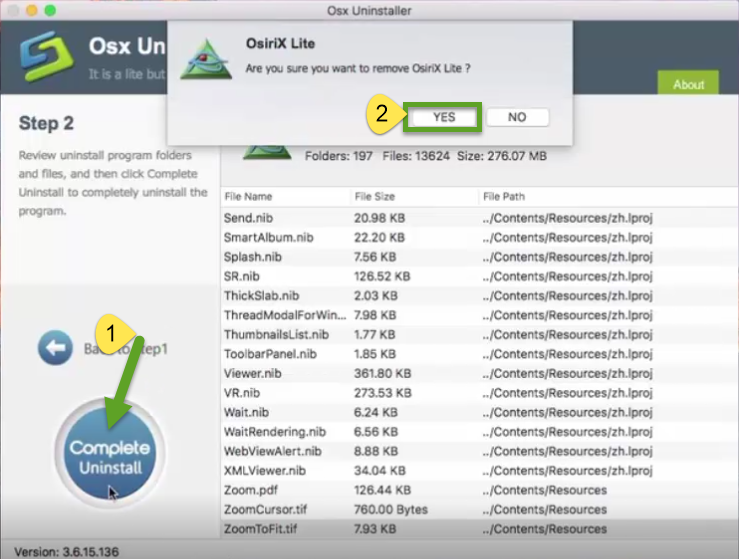Confirm removal by clicking YES
The image size is (739, 559).
pos(444,117)
